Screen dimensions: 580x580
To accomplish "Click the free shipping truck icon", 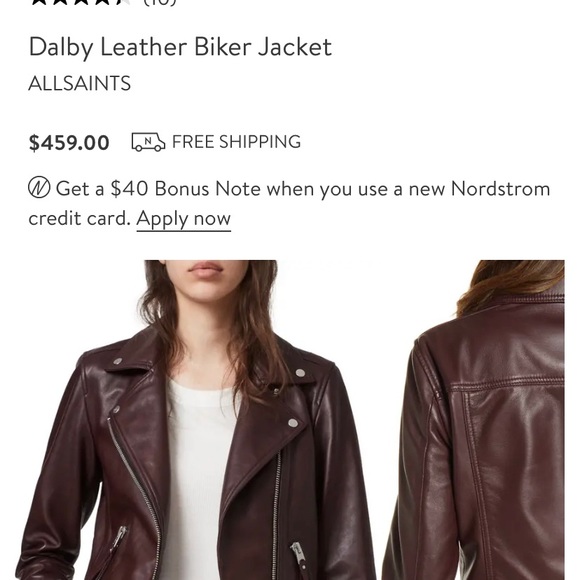I will [x=148, y=142].
